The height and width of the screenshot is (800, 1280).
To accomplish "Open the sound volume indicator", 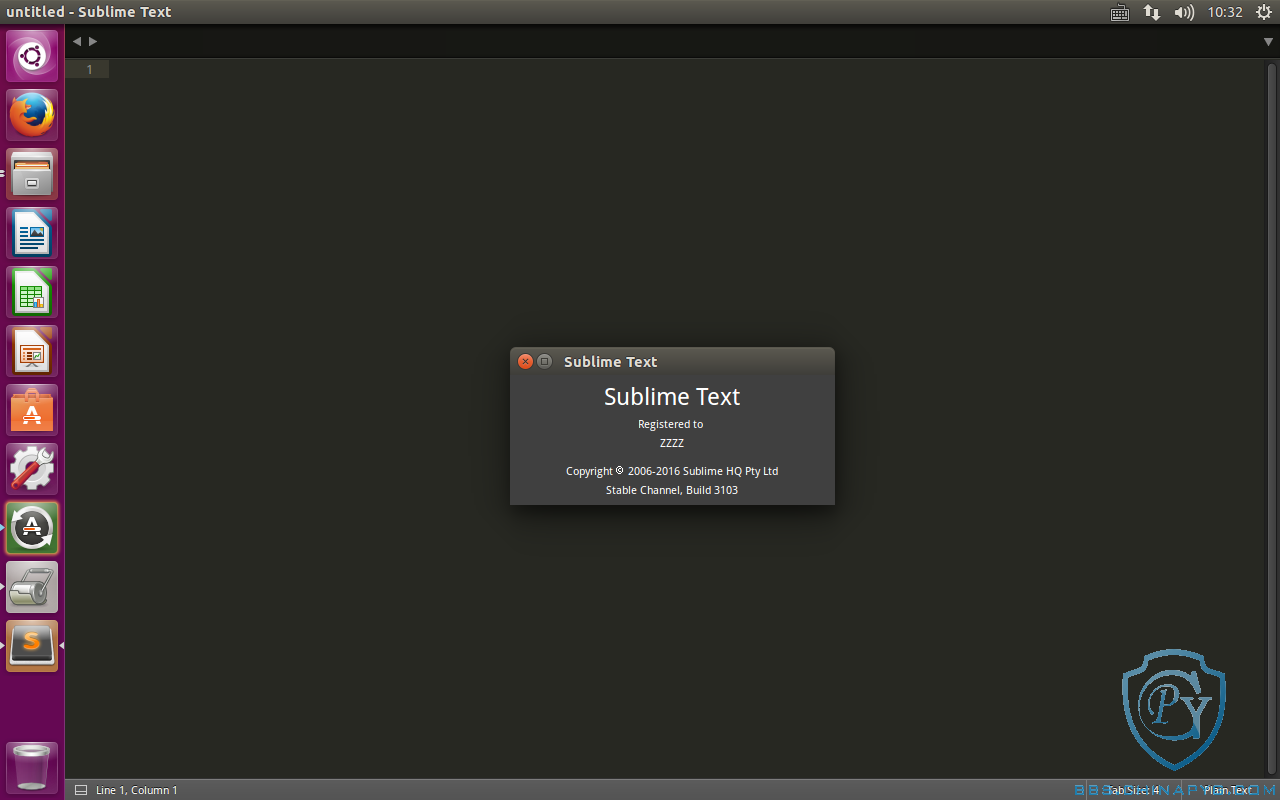I will 1184,12.
